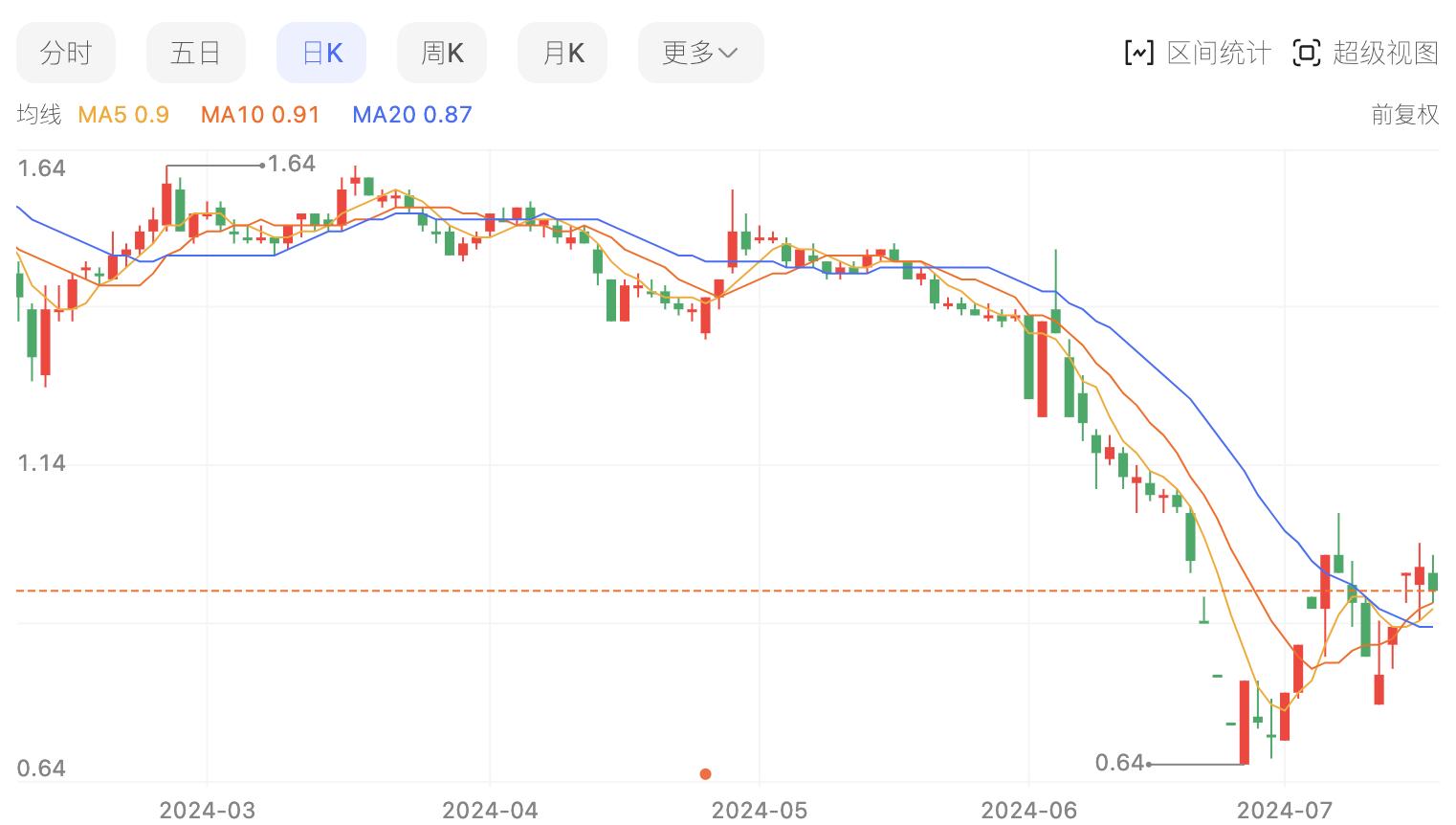Switch to the 分时 intraday tab

(65, 53)
